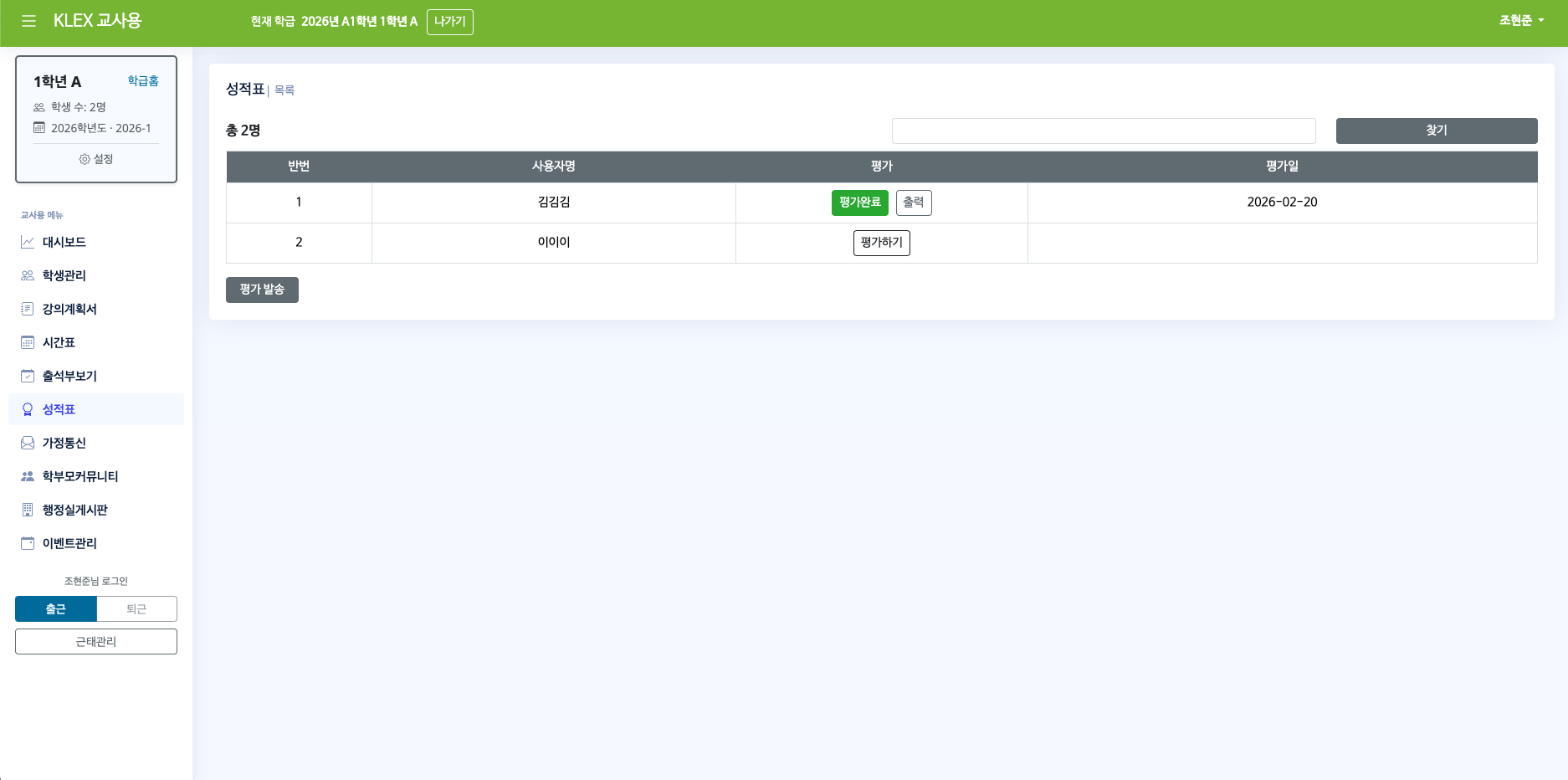Toggle the 퇴근 clock-out button

136,609
